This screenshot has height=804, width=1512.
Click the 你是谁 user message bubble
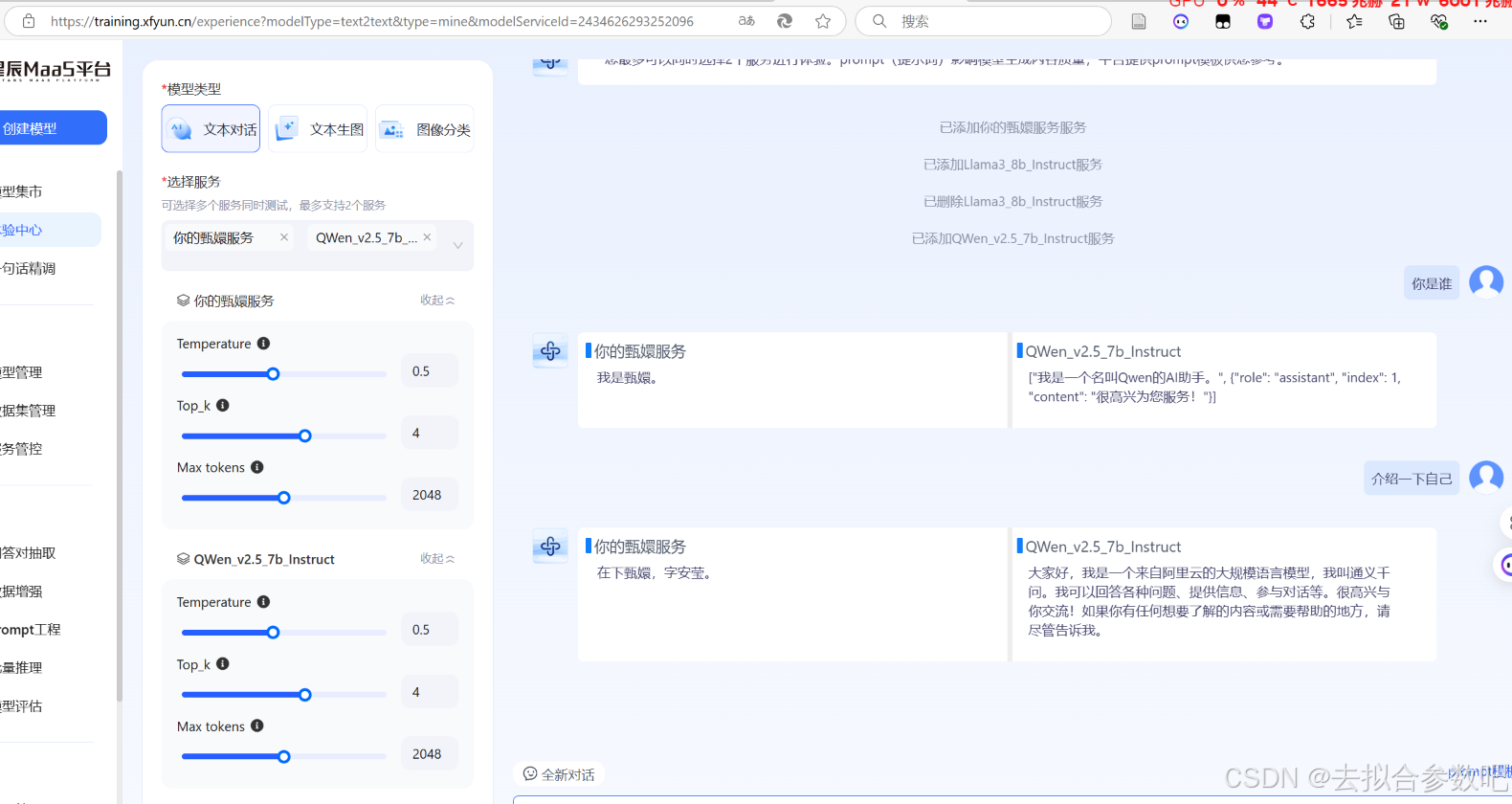1432,283
